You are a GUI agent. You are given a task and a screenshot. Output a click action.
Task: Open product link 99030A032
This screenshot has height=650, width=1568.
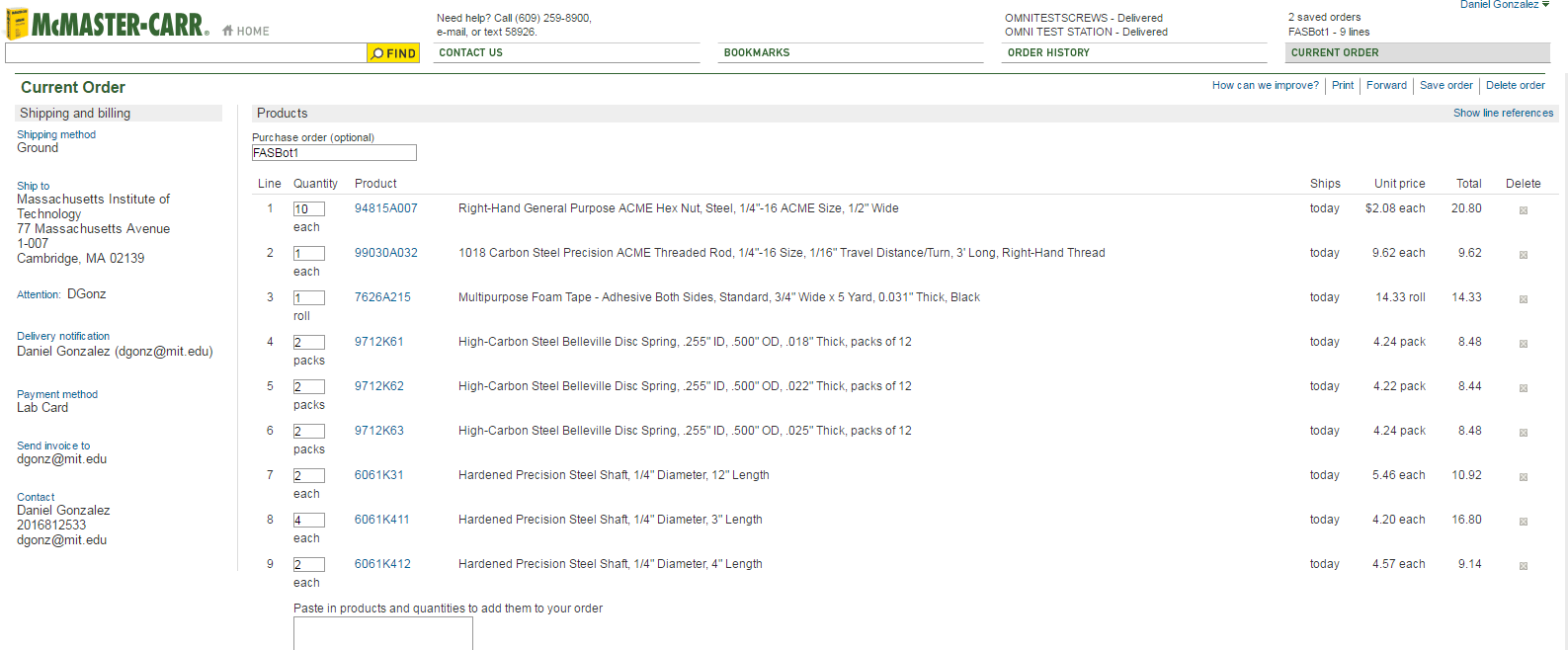[x=386, y=253]
